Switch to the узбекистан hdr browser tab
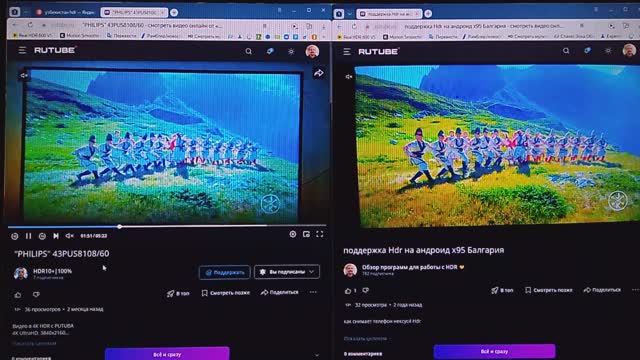 (65, 12)
